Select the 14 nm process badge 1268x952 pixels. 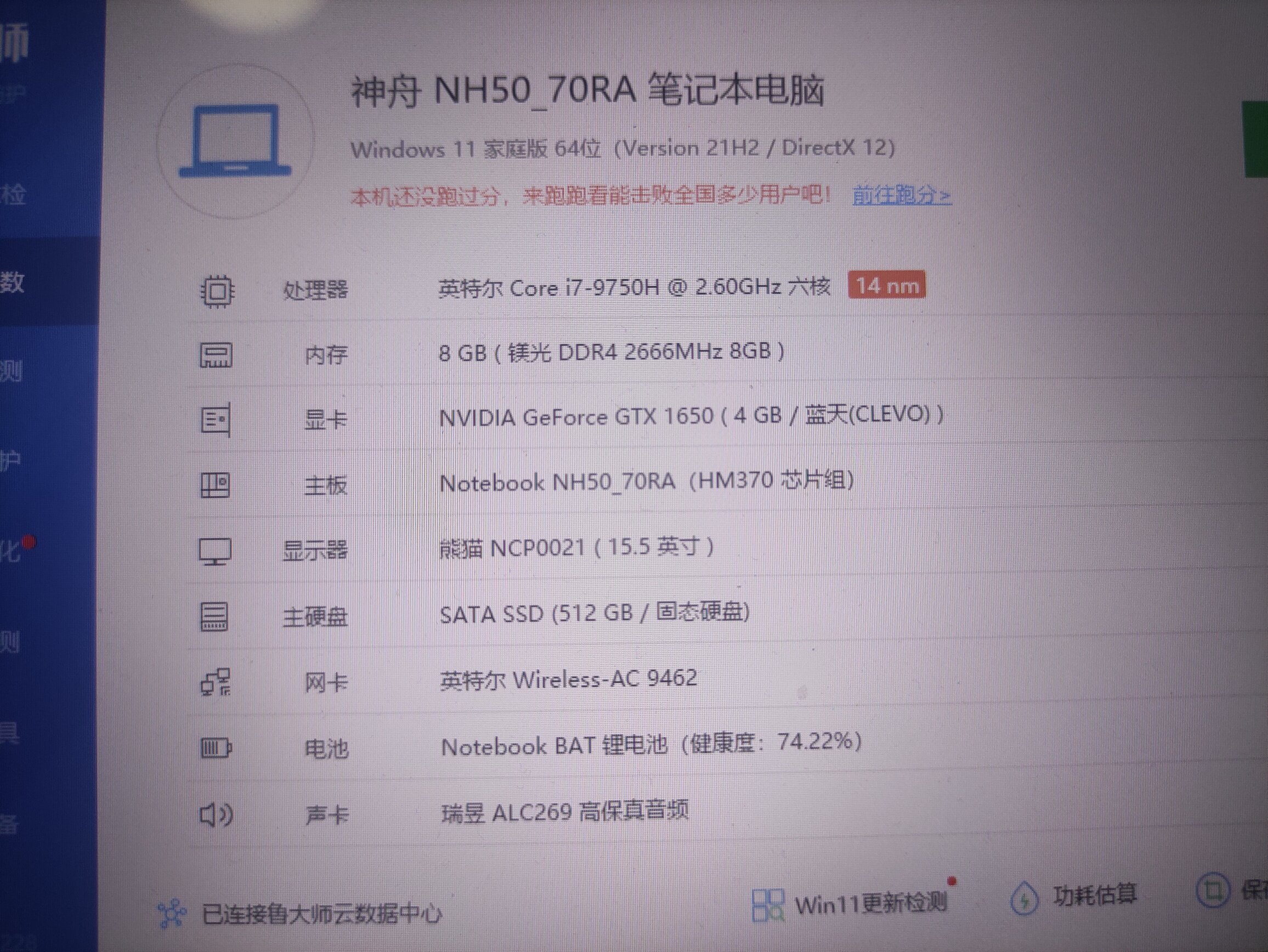coord(887,285)
